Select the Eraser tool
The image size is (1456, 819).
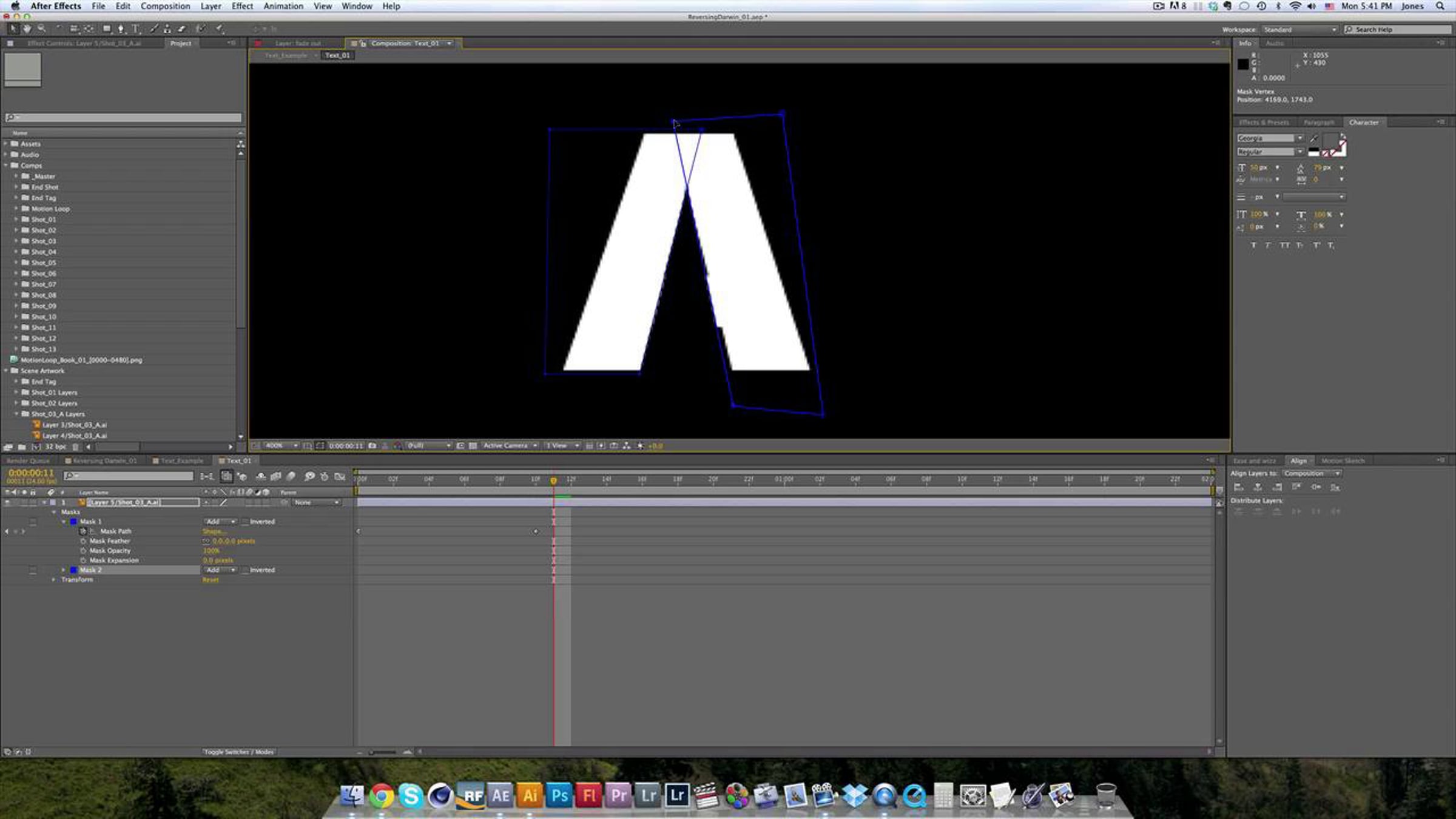181,29
